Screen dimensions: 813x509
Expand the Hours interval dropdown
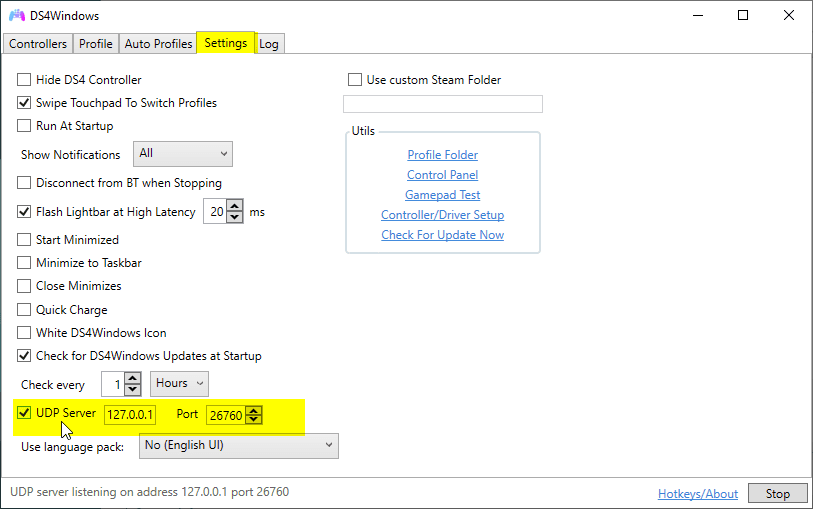point(180,383)
